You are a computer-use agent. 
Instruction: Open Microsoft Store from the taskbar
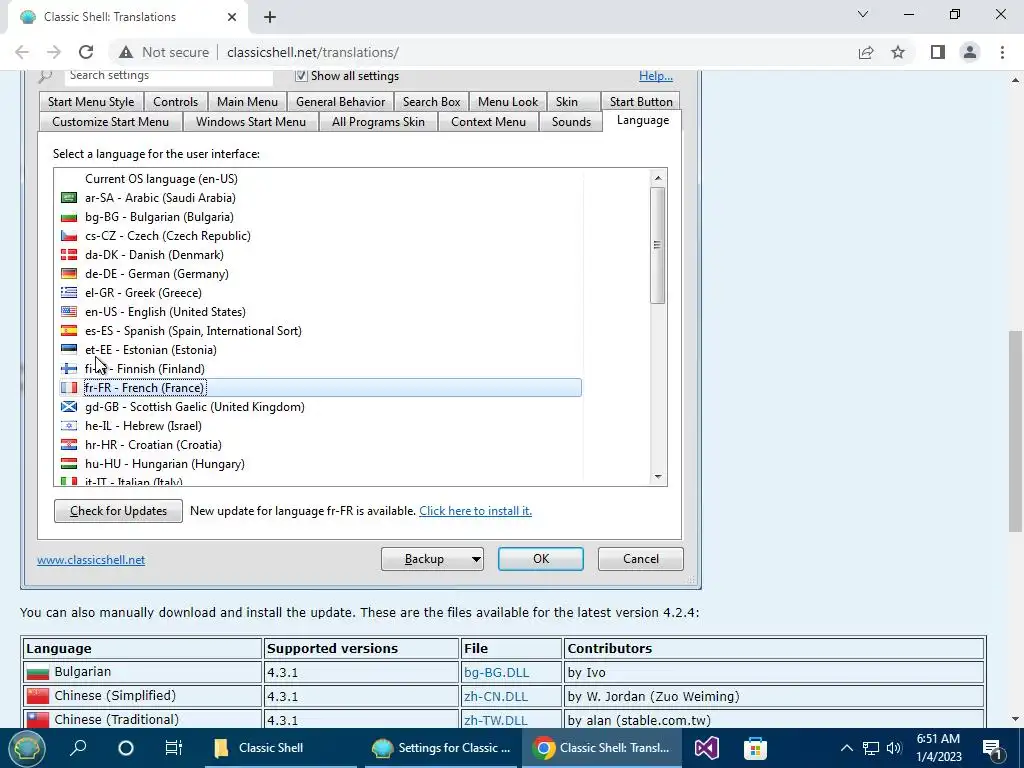click(755, 748)
